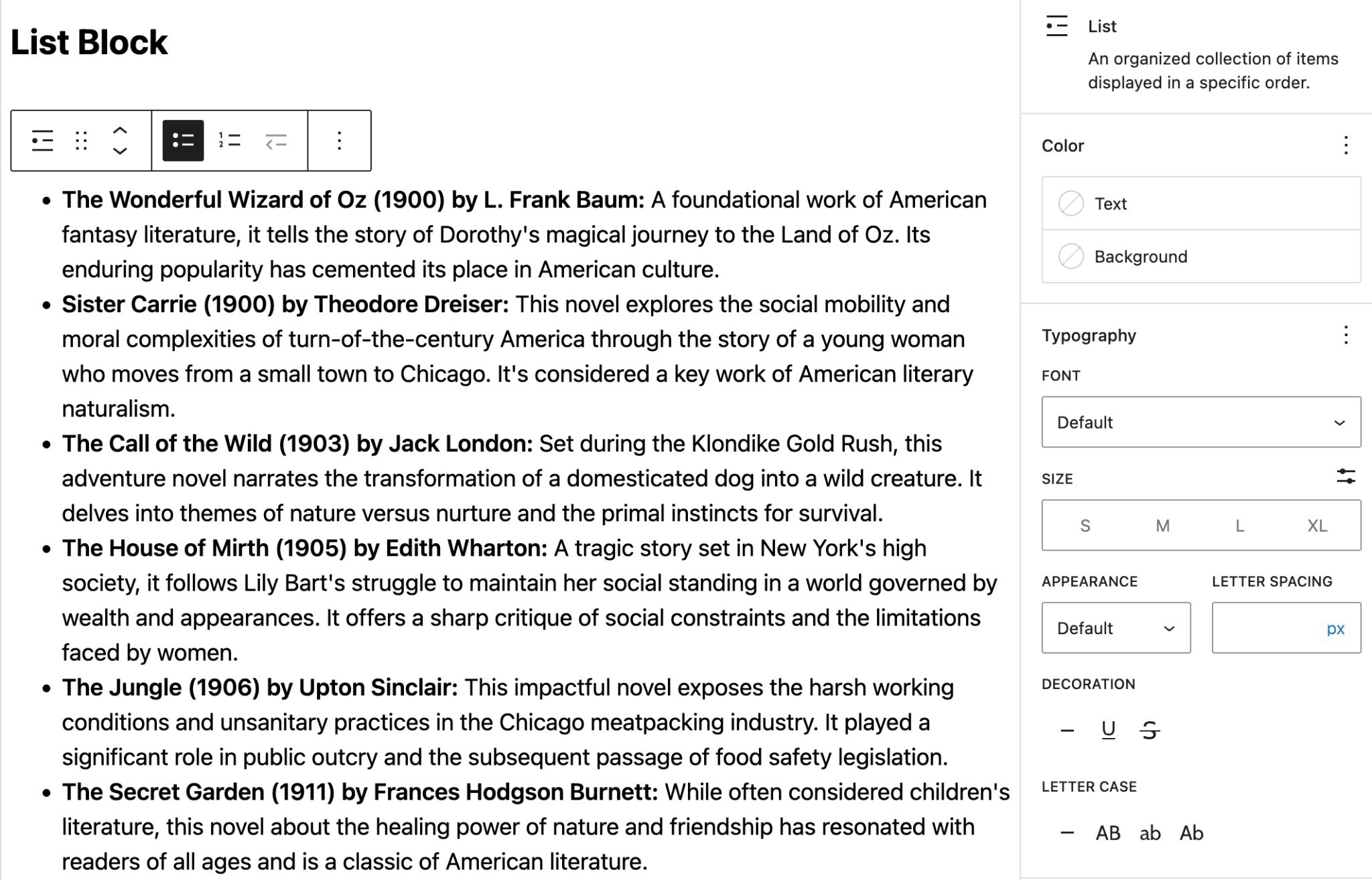Select font size L
The height and width of the screenshot is (880, 1372).
coord(1240,526)
